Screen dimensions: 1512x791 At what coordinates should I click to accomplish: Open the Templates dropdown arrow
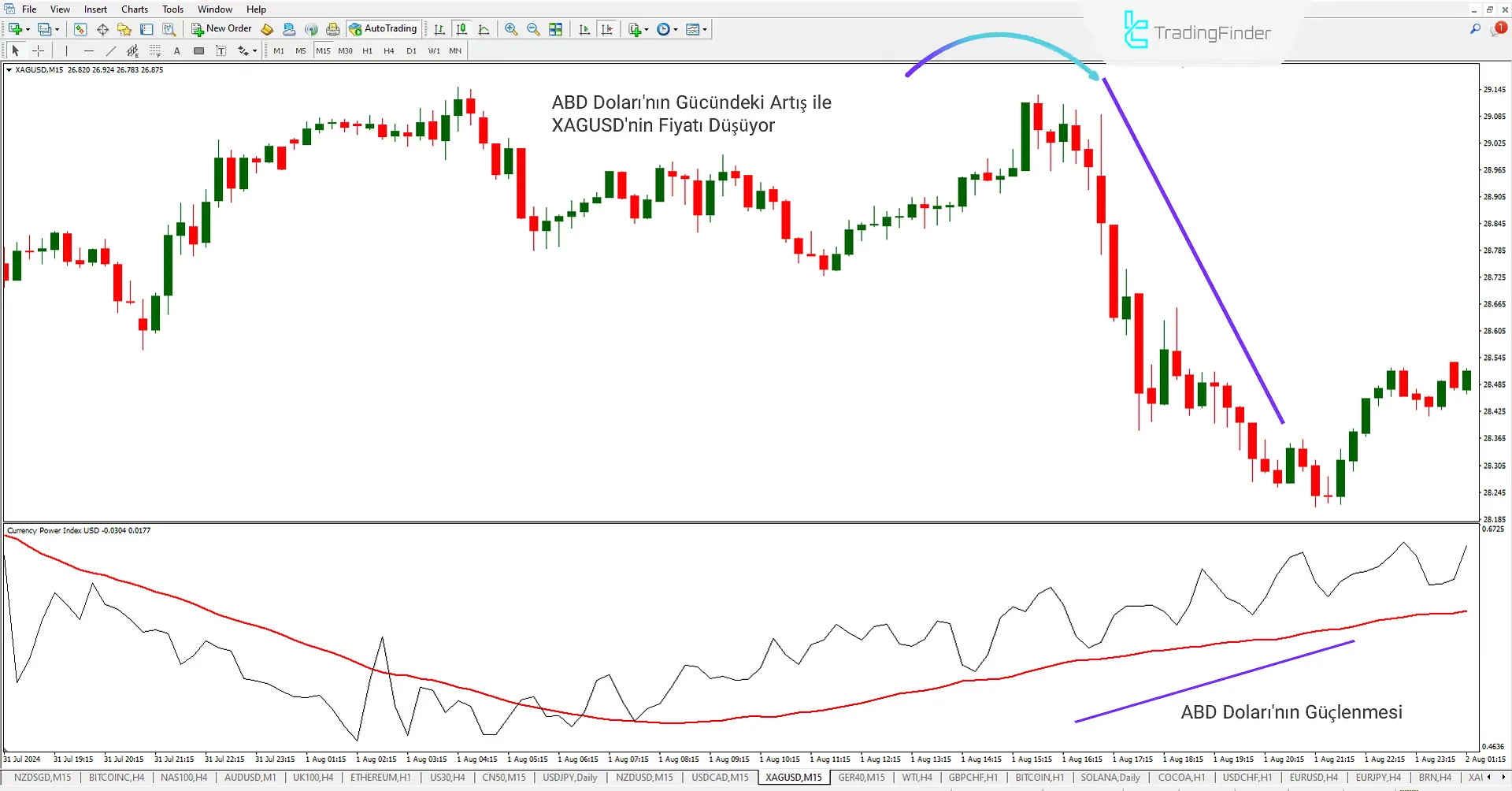click(705, 29)
